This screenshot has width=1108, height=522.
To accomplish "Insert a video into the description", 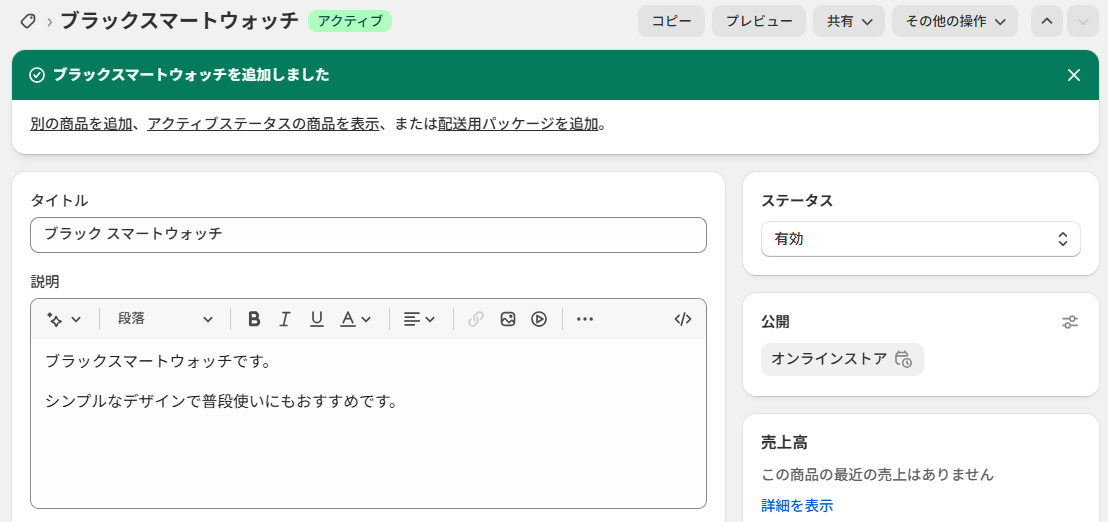I will tap(538, 319).
